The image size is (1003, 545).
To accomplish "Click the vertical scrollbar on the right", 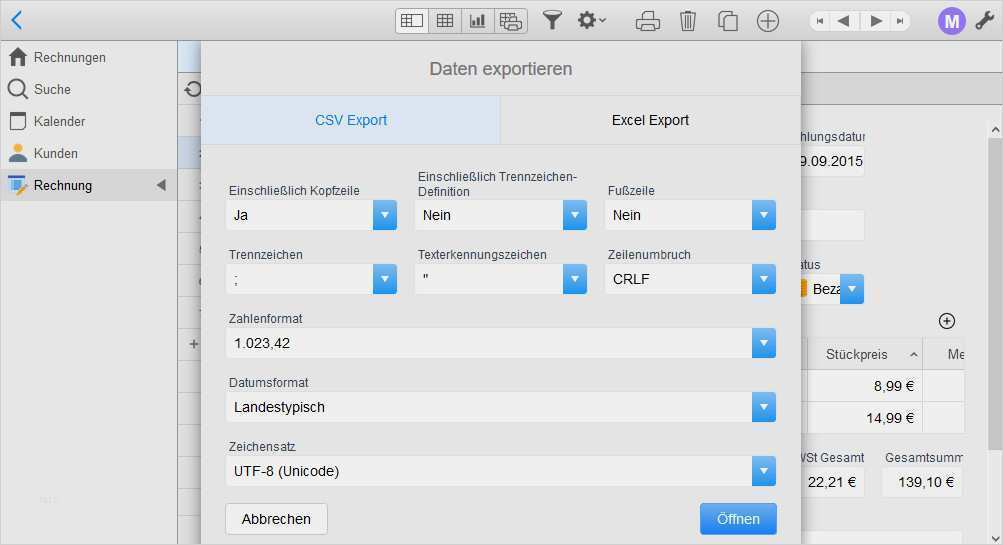I will click(x=995, y=294).
